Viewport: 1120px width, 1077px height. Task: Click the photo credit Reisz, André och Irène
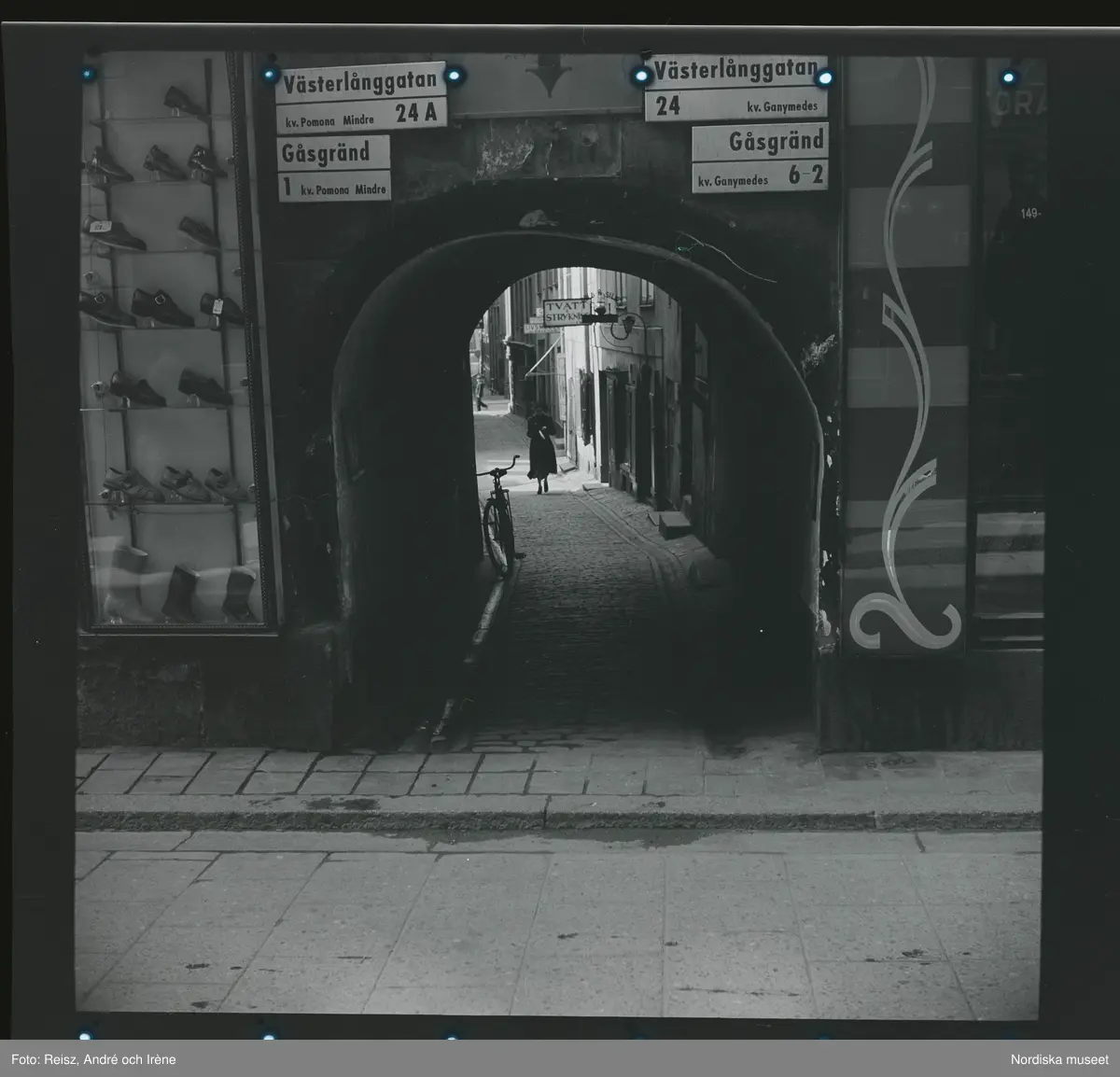coord(93,1059)
